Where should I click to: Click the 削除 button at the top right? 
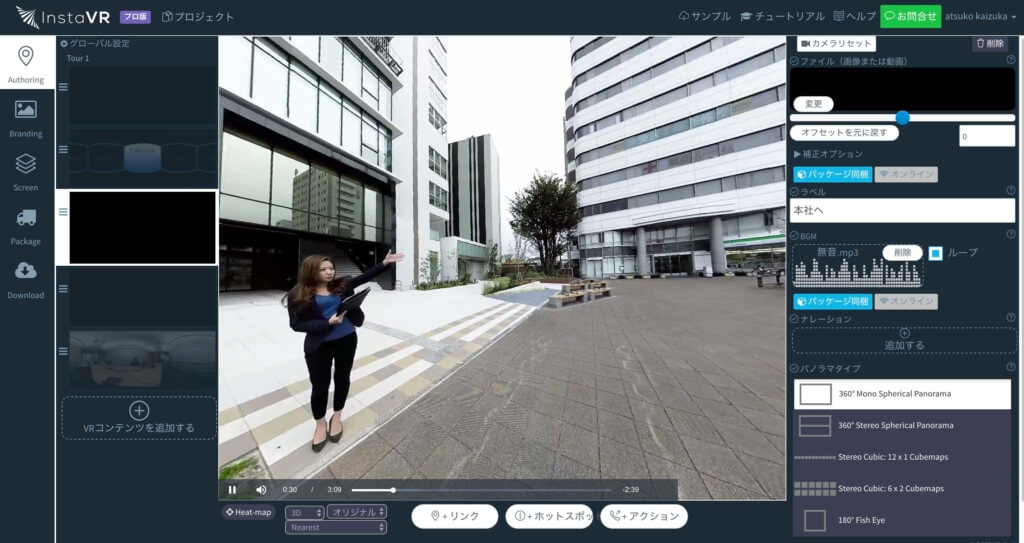pos(990,43)
